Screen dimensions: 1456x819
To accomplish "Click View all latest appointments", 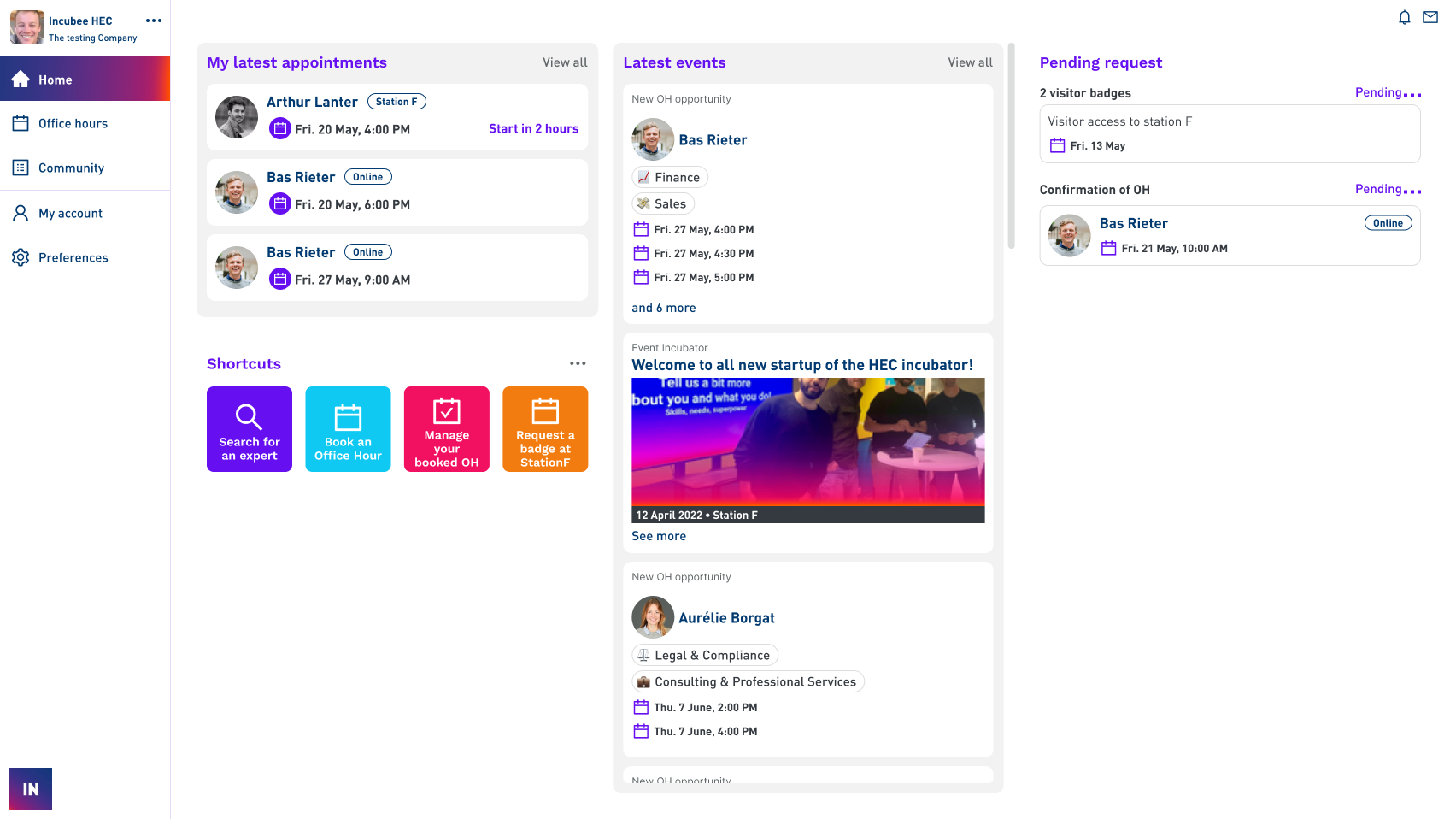I will click(565, 62).
